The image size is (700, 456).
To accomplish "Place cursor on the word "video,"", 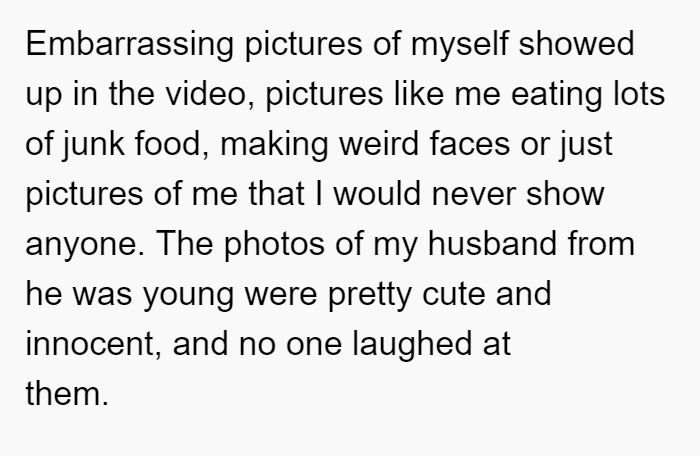I will 210,94.
